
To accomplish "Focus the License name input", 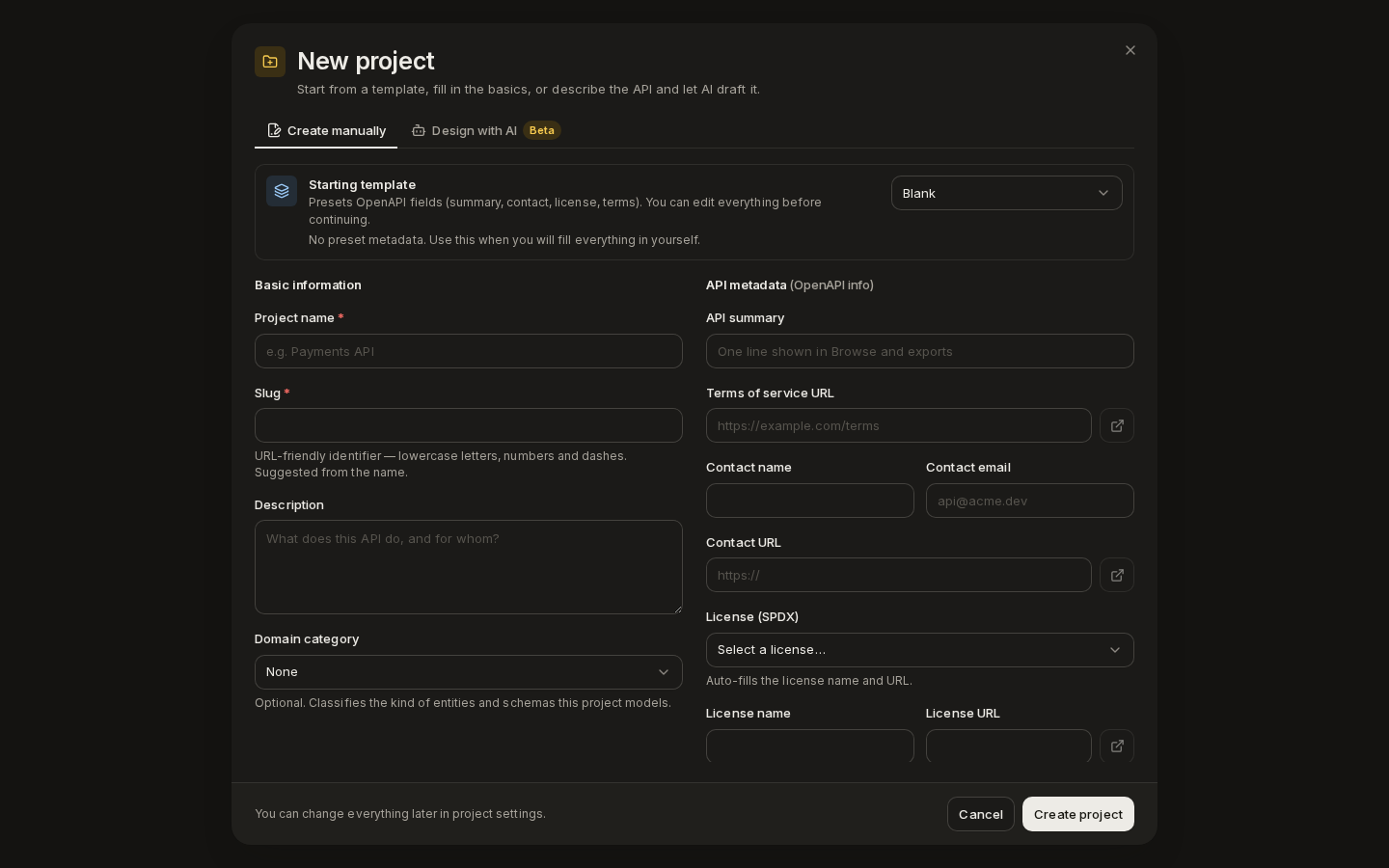I will [810, 746].
